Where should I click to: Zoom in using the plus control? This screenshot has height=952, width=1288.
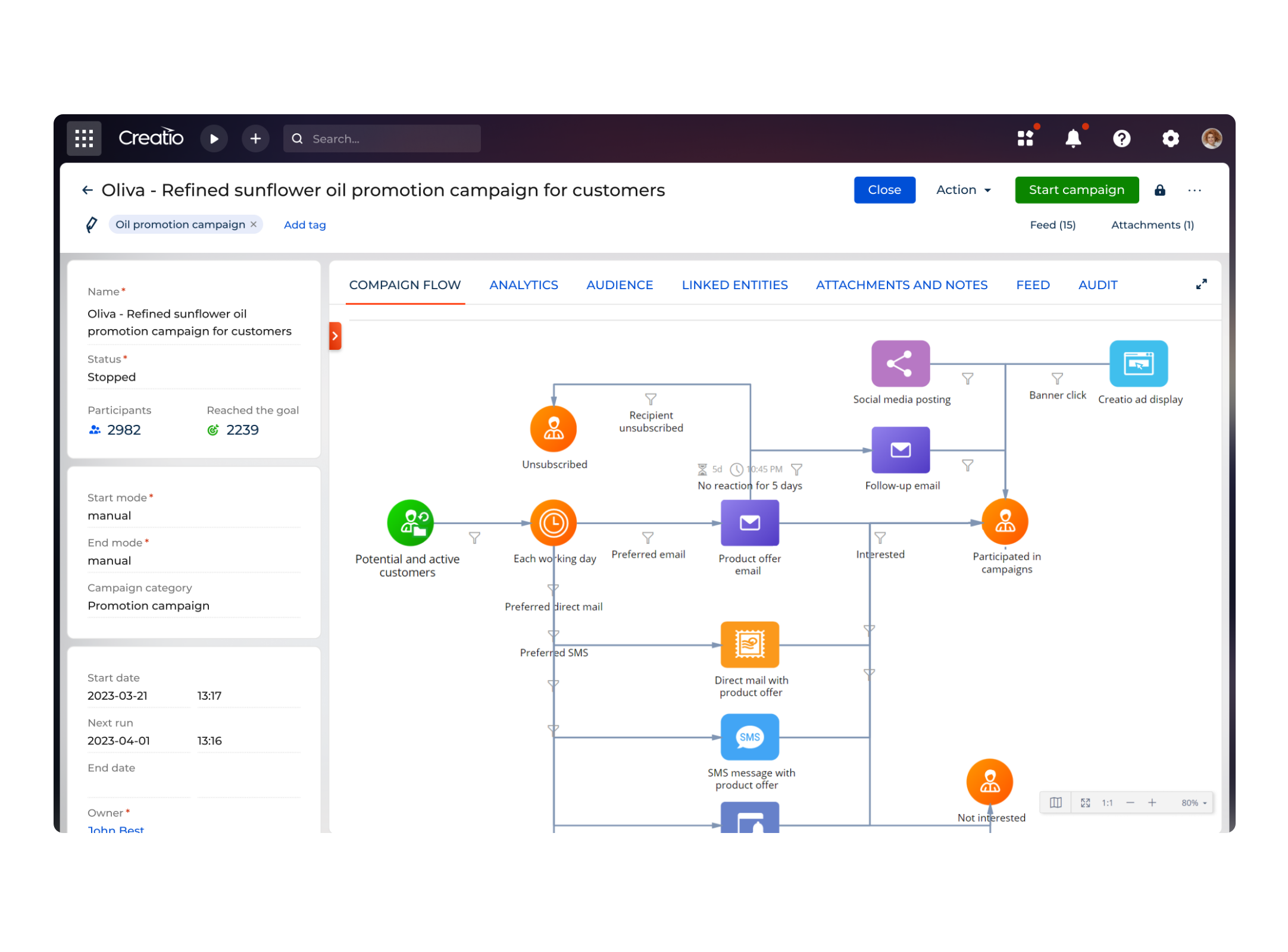[x=1152, y=802]
